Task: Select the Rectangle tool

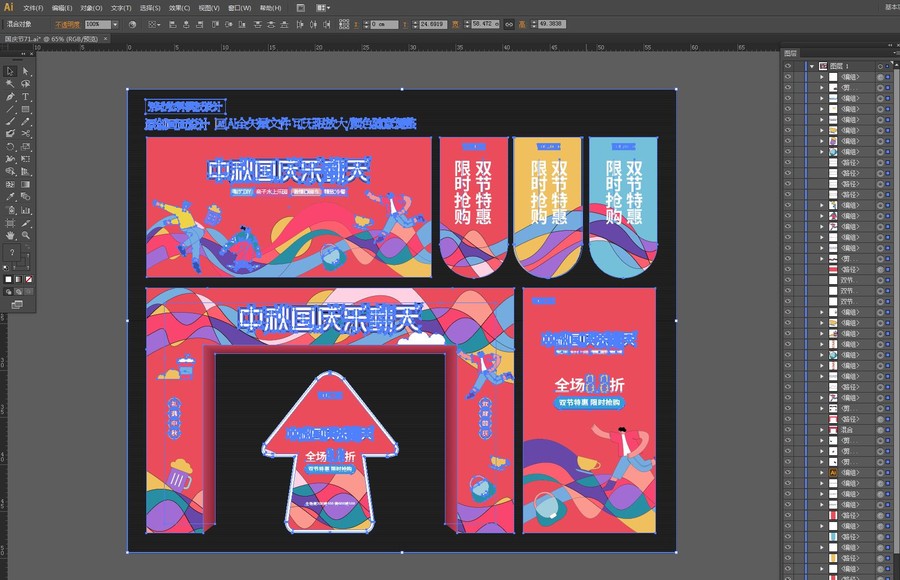Action: click(x=25, y=109)
